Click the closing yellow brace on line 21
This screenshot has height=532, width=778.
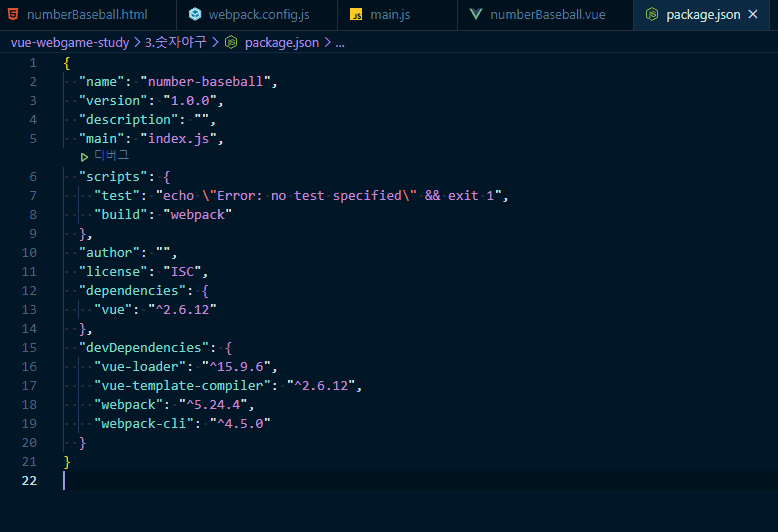point(67,462)
